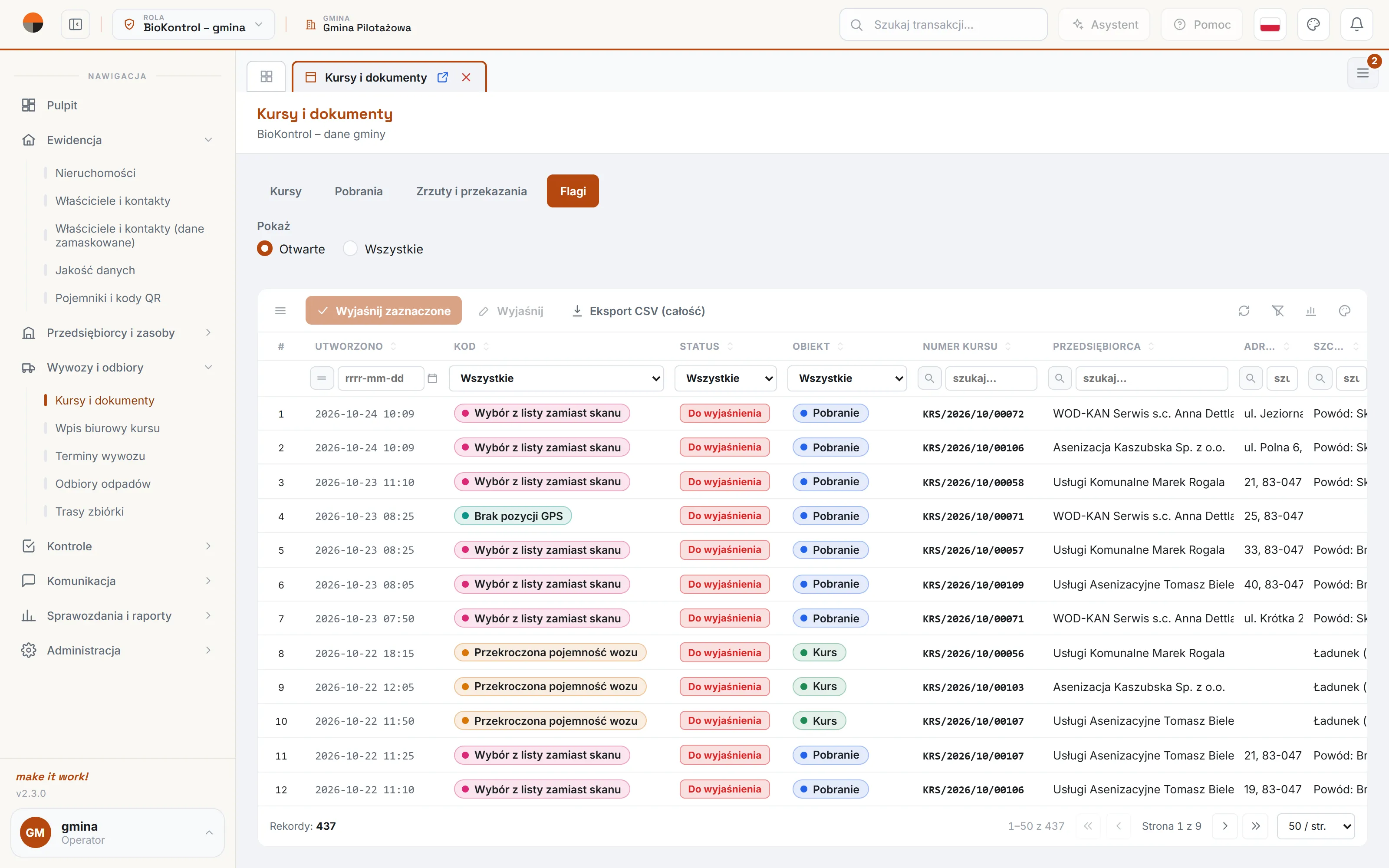The height and width of the screenshot is (868, 1389).
Task: Click the rrrr-mm-dd date input
Action: (381, 378)
